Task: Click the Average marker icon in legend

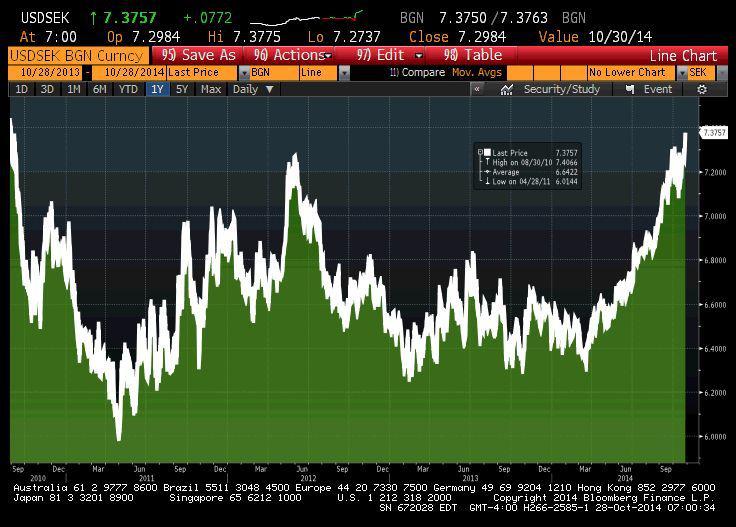Action: [486, 172]
